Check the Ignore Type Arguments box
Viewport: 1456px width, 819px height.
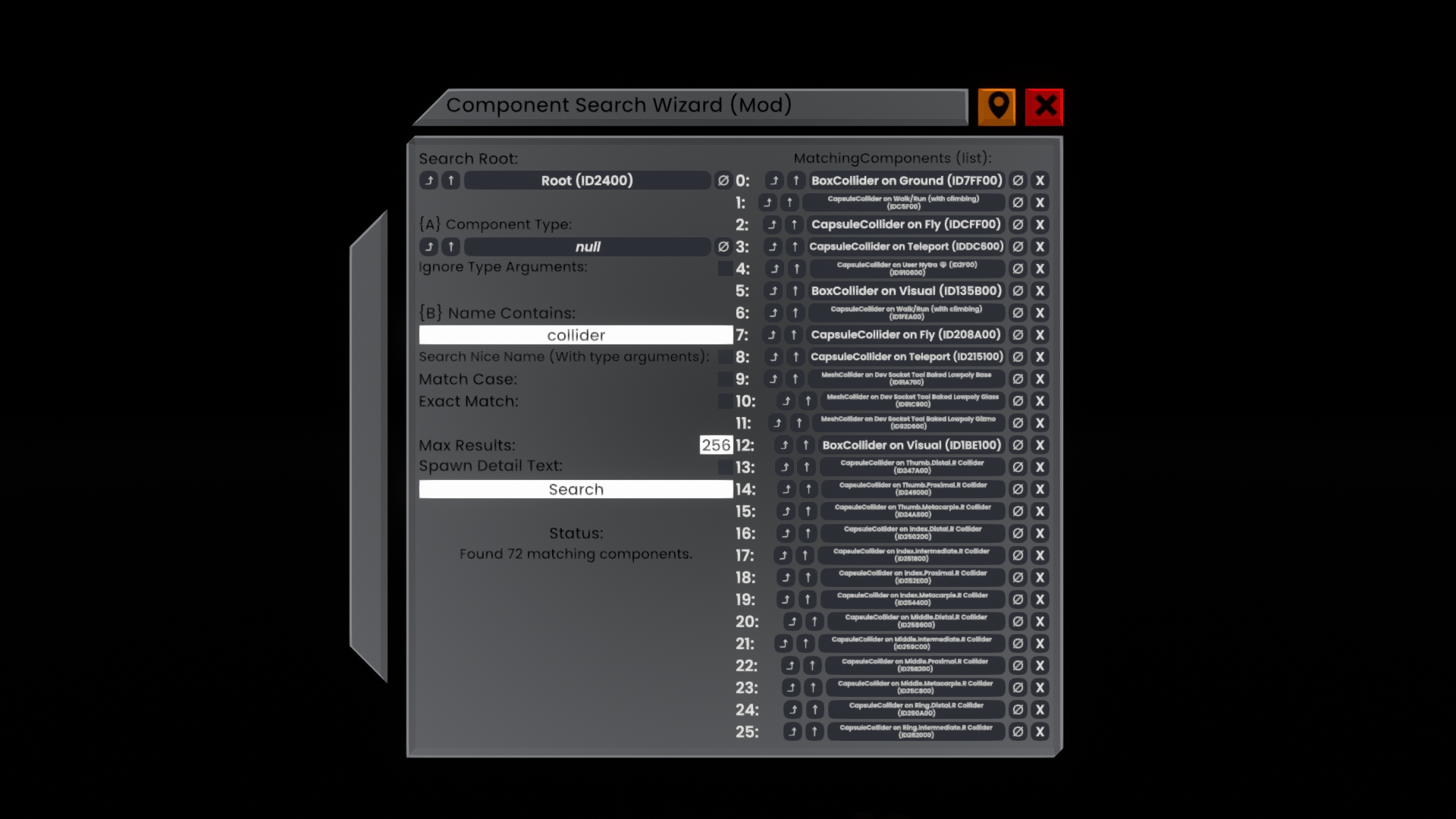pyautogui.click(x=726, y=267)
